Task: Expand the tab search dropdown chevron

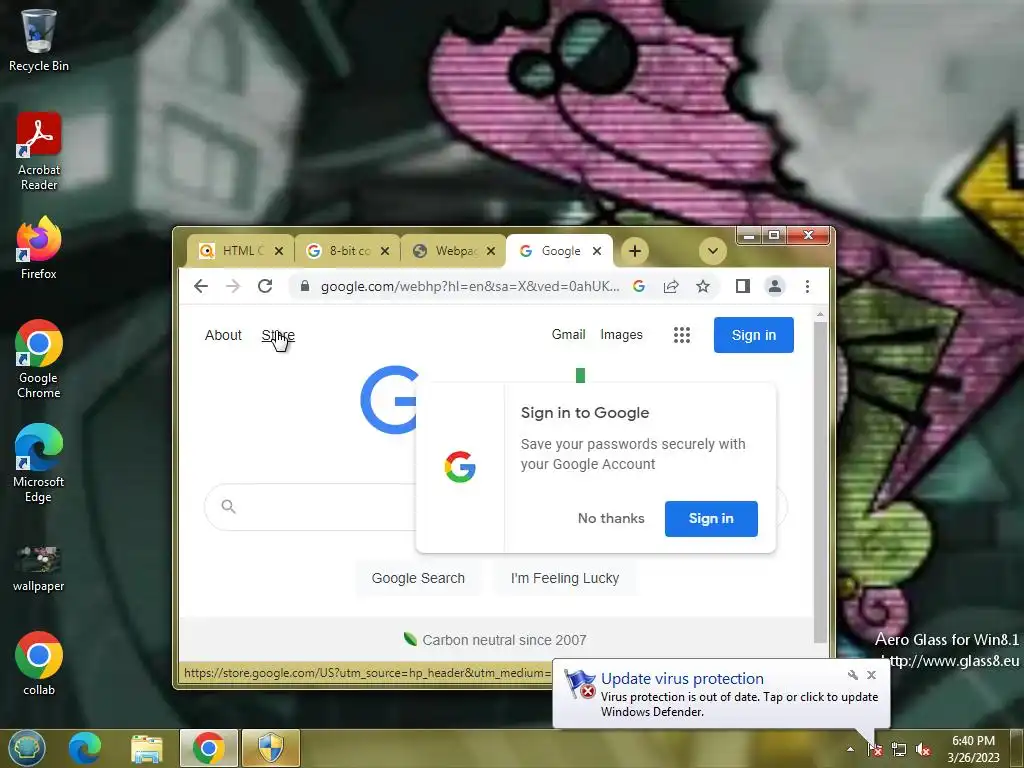Action: (x=712, y=251)
